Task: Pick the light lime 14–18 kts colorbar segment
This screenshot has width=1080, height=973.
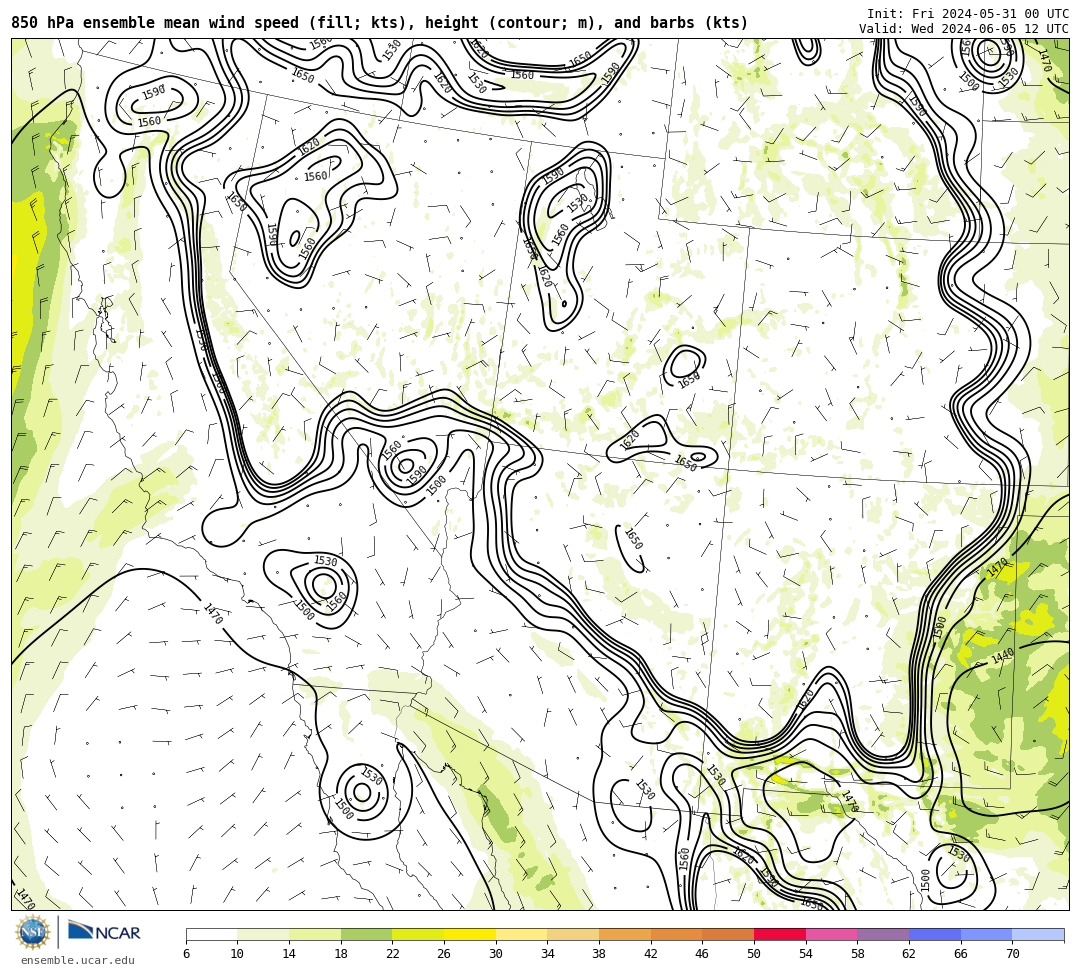Action: coord(315,934)
